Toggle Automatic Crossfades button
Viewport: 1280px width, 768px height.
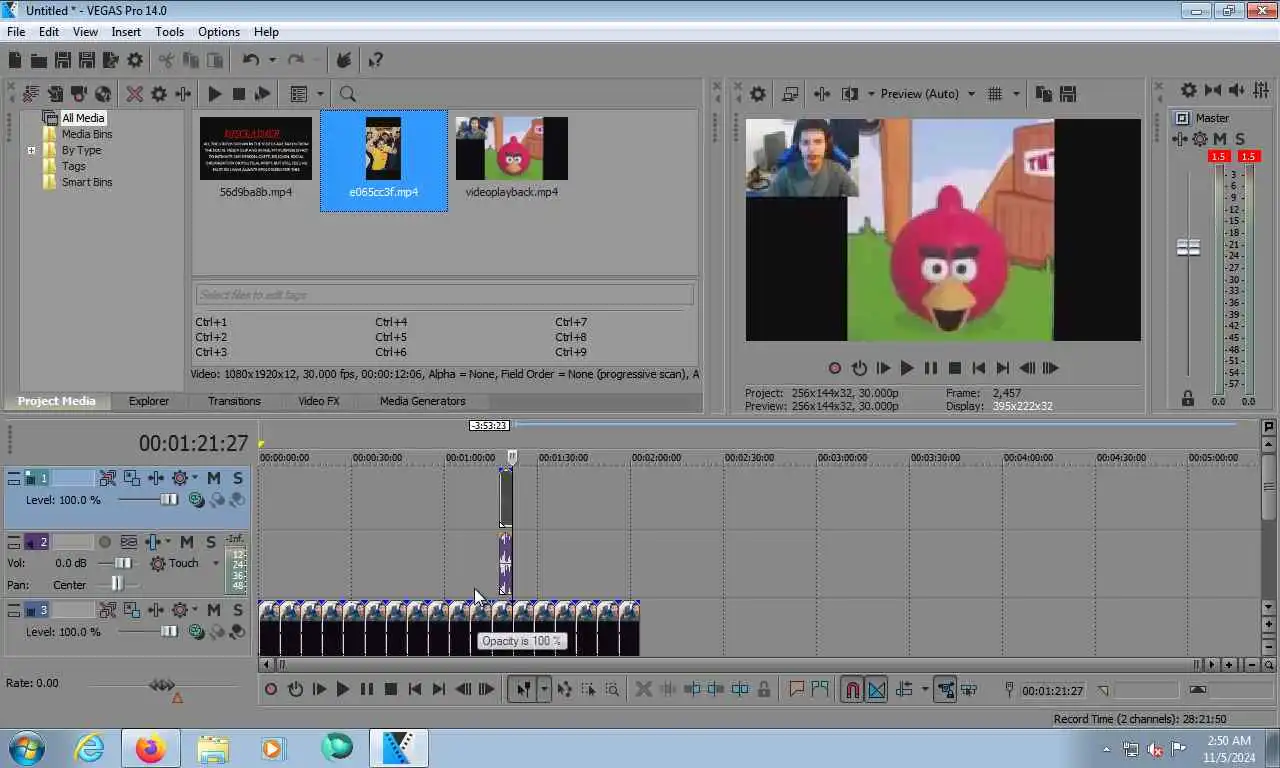tap(876, 689)
